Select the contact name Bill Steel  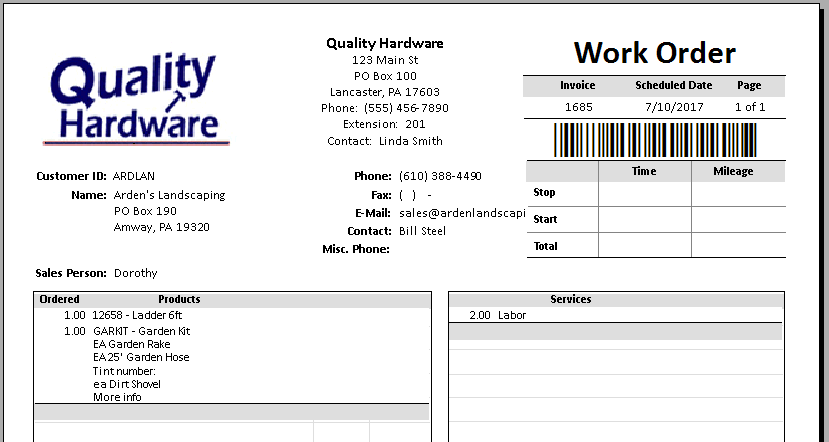(422, 231)
